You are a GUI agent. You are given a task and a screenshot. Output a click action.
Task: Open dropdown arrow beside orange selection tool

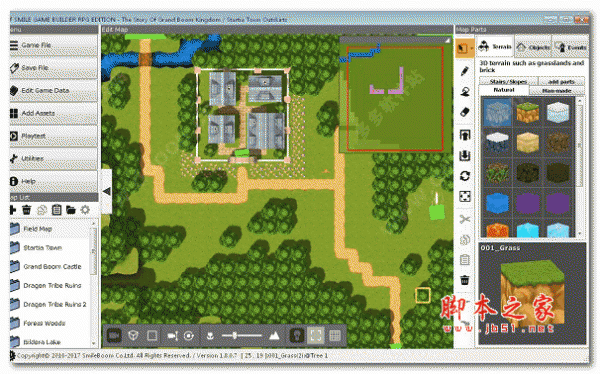(x=472, y=49)
